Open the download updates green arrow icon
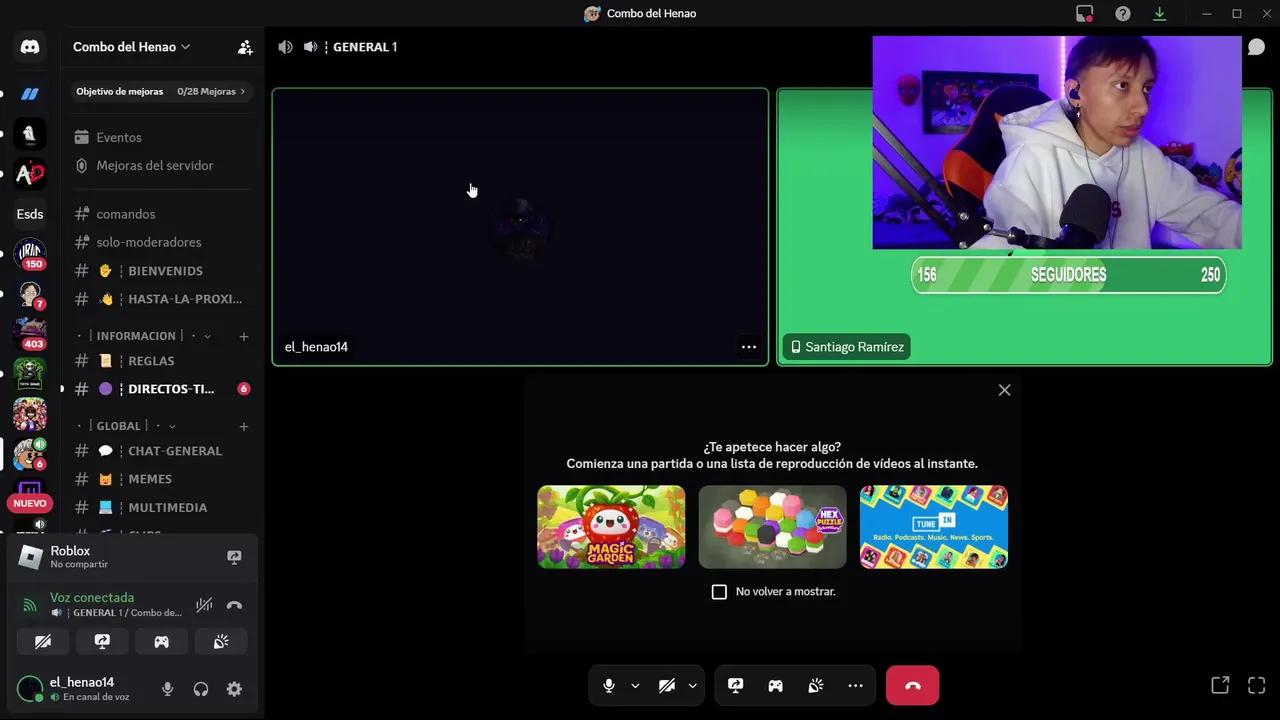This screenshot has height=720, width=1280. [1159, 13]
